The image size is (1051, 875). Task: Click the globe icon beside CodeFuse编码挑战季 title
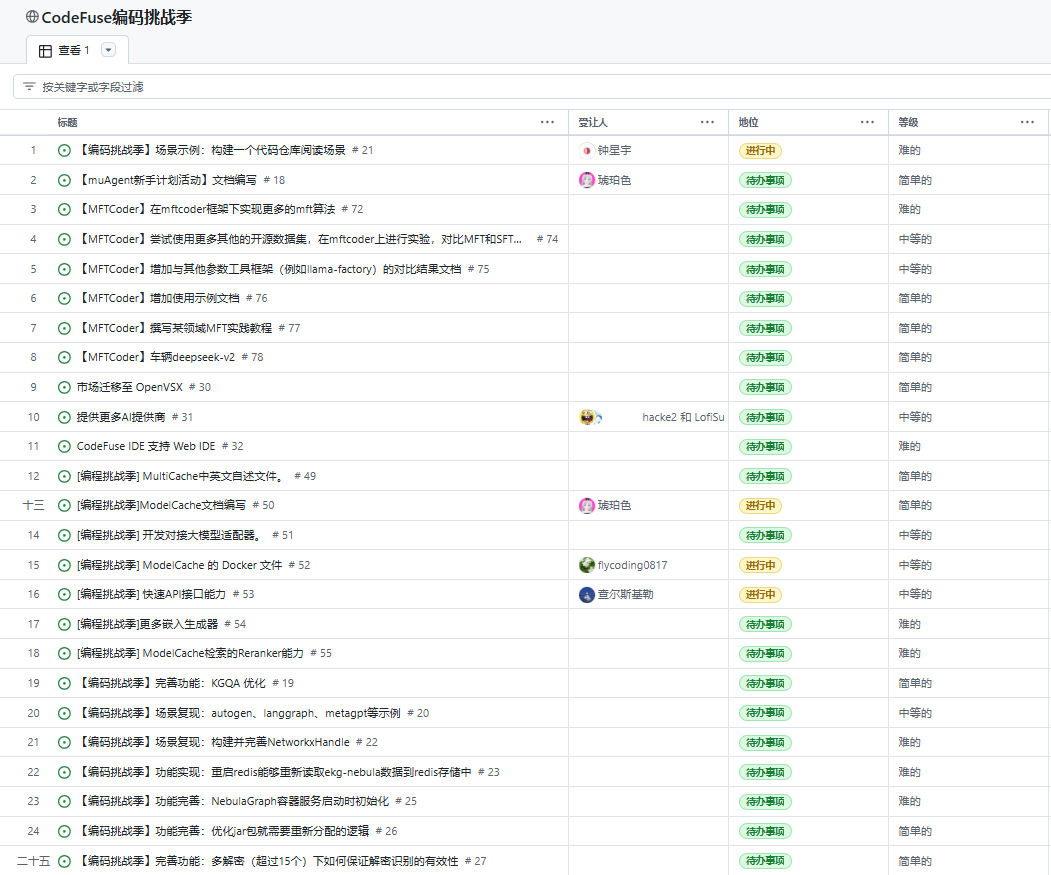32,17
